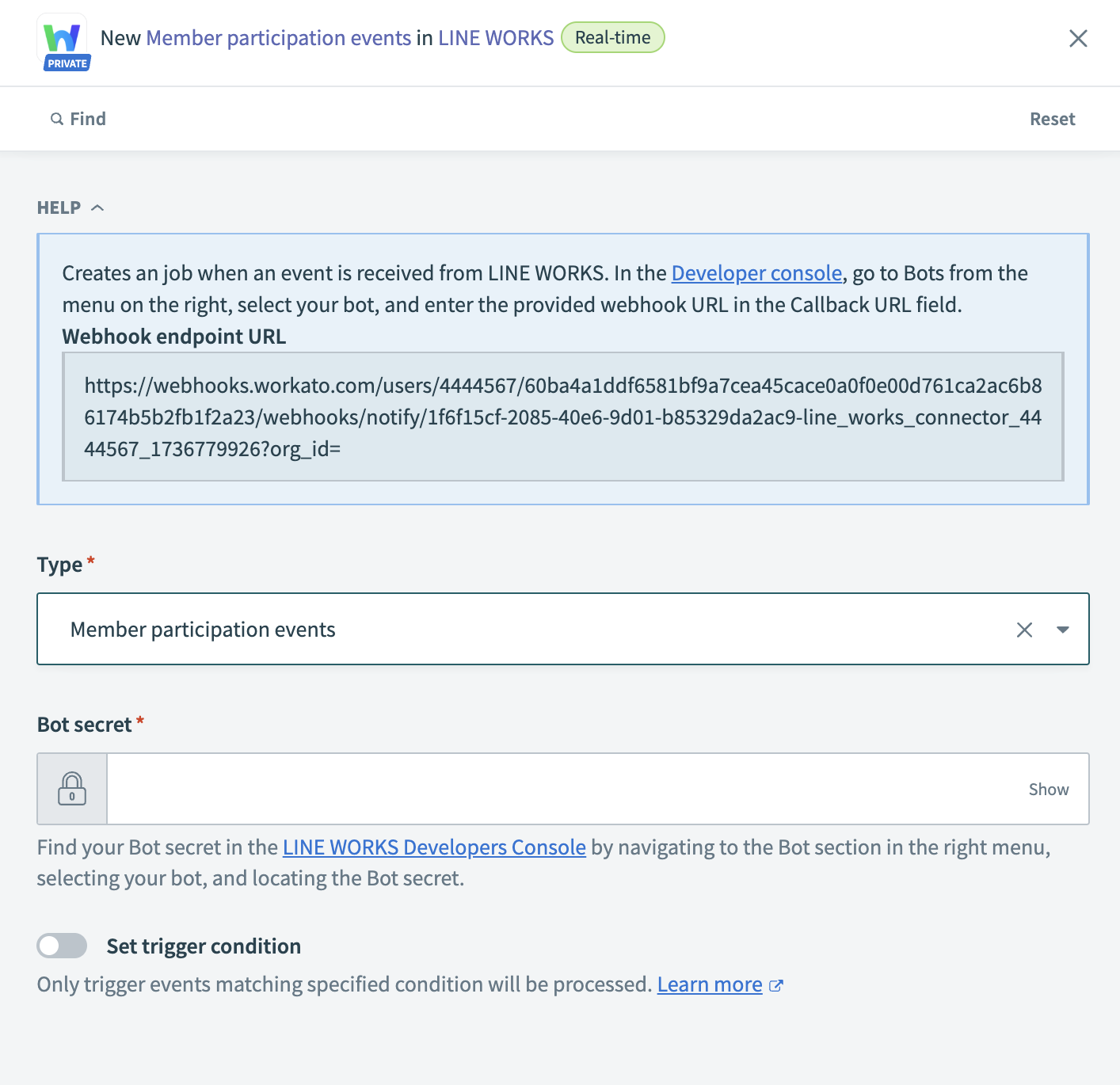Screen dimensions: 1120x1085
Task: Open the LINE WORKS Developers Console link
Action: [434, 847]
